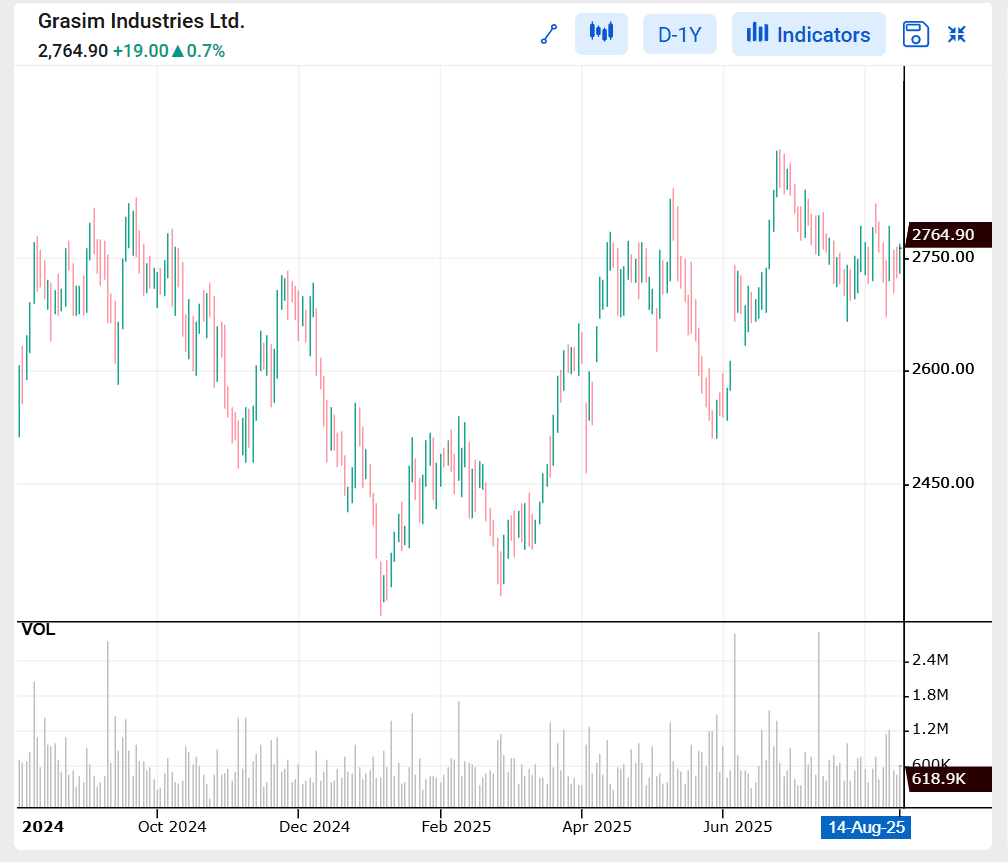Click the 0.7% change percentage
Image resolution: width=1008 pixels, height=862 pixels.
[206, 51]
